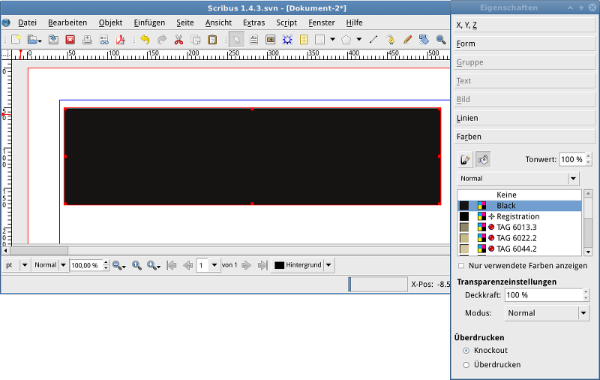Screen dimensions: 600x380
Task: Click the Save as PDF toolbar icon
Action: pos(121,39)
